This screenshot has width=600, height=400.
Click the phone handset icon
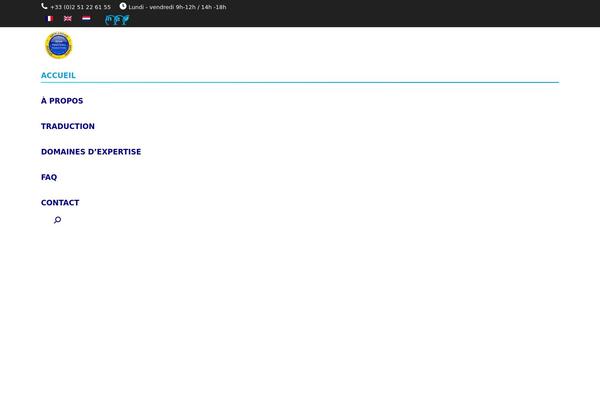click(x=44, y=6)
